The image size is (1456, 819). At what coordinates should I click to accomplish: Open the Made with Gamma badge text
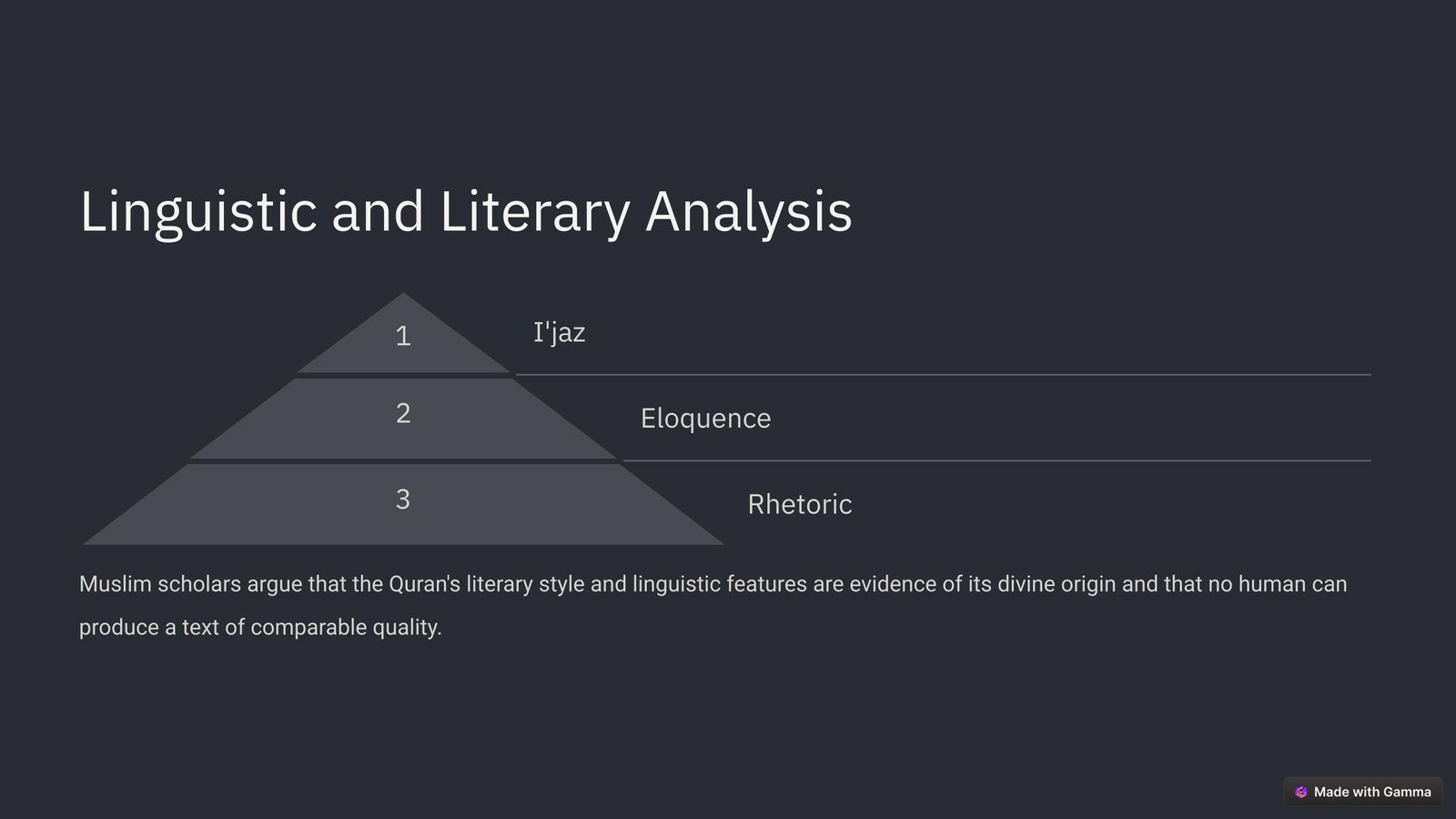click(1371, 792)
